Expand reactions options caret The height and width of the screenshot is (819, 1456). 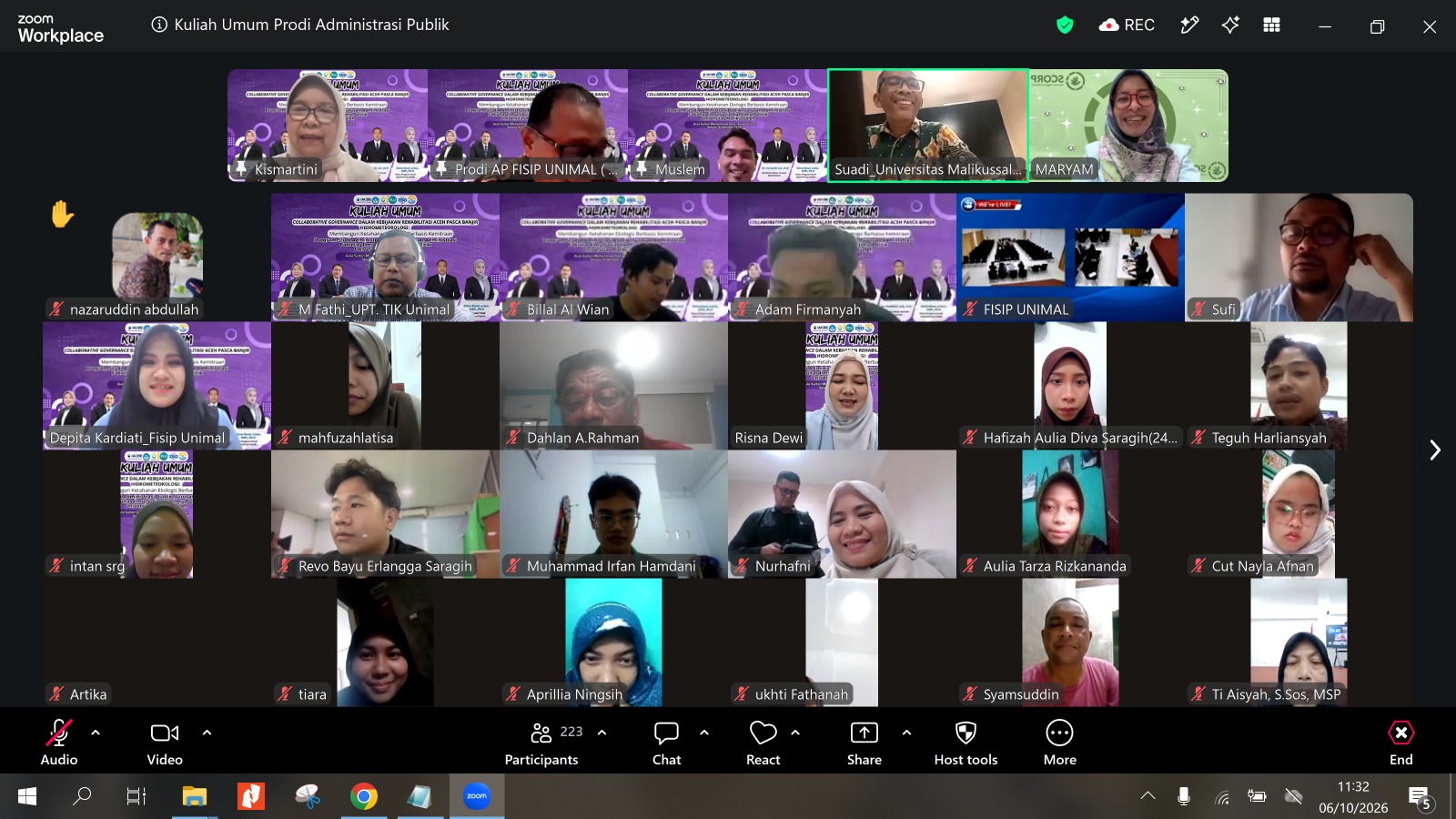click(x=795, y=732)
